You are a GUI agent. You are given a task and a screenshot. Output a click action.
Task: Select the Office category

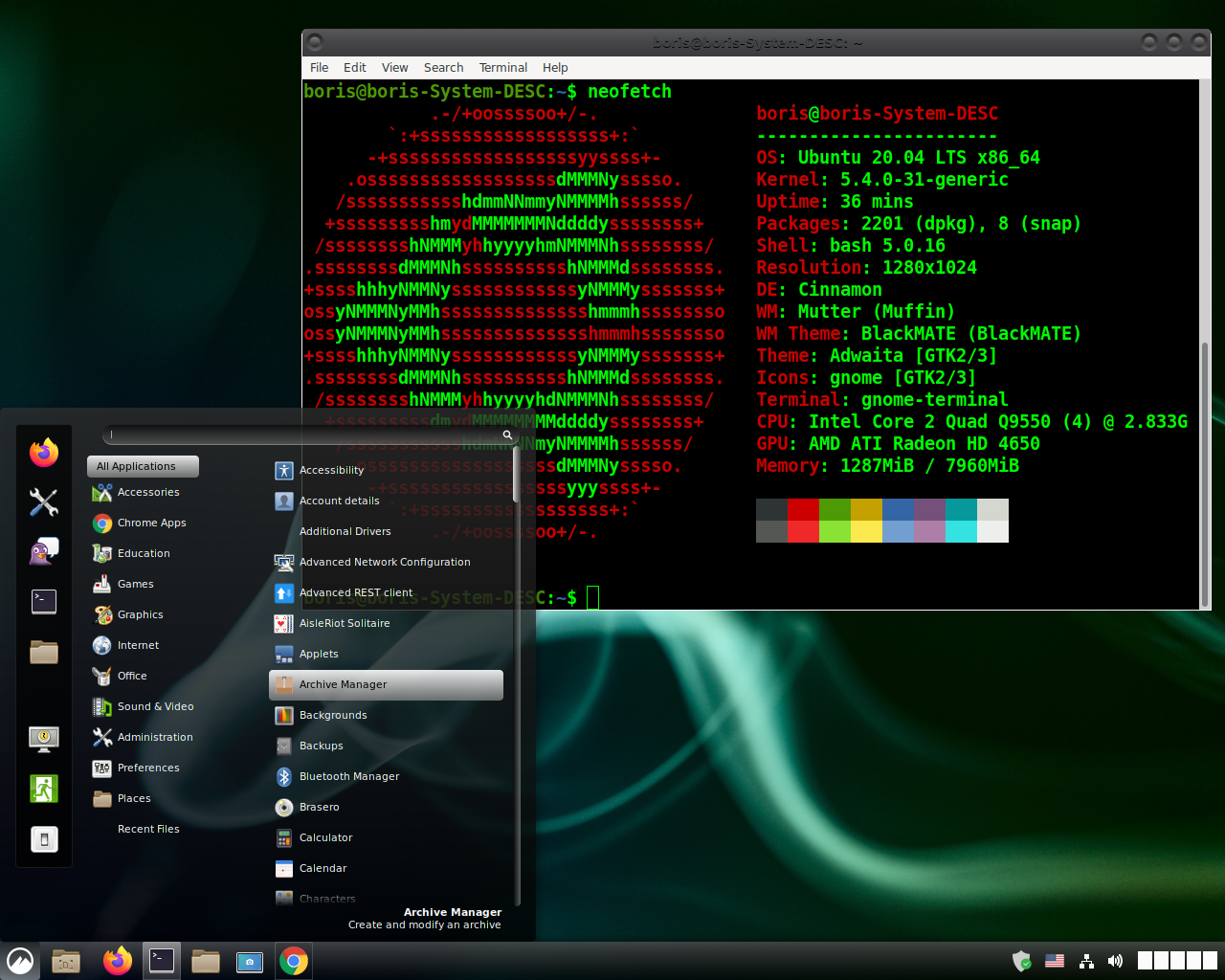coord(143,676)
